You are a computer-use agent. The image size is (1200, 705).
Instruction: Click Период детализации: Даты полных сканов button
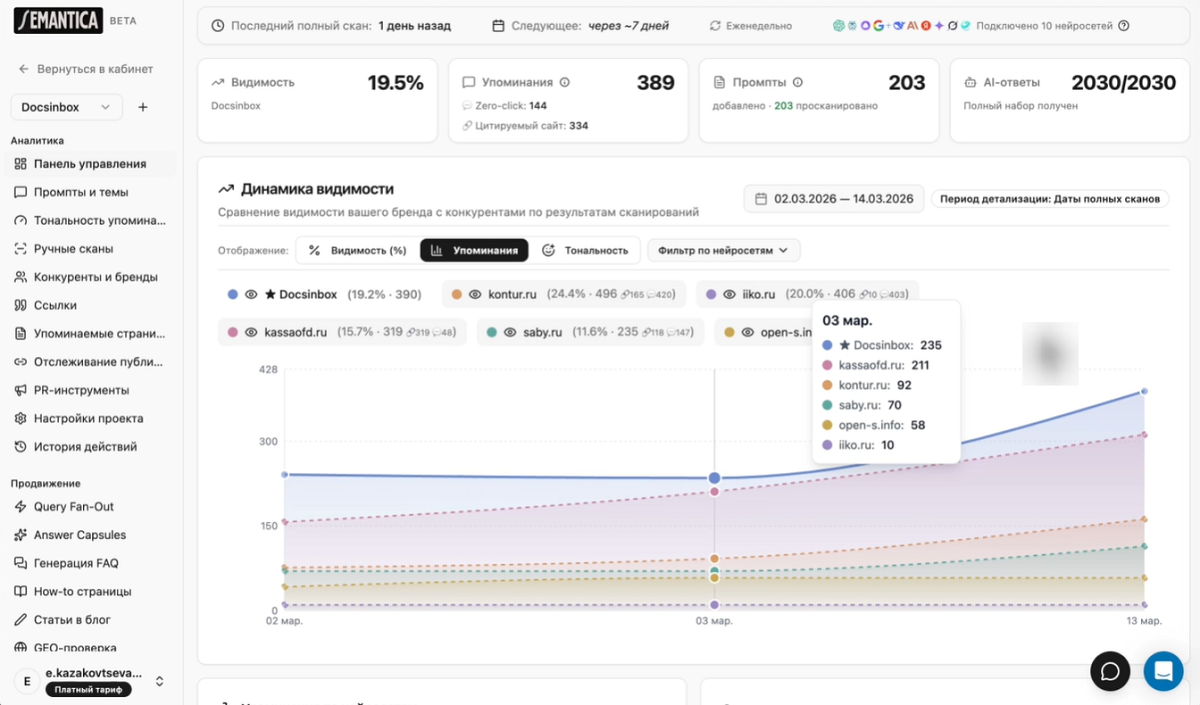[1049, 199]
